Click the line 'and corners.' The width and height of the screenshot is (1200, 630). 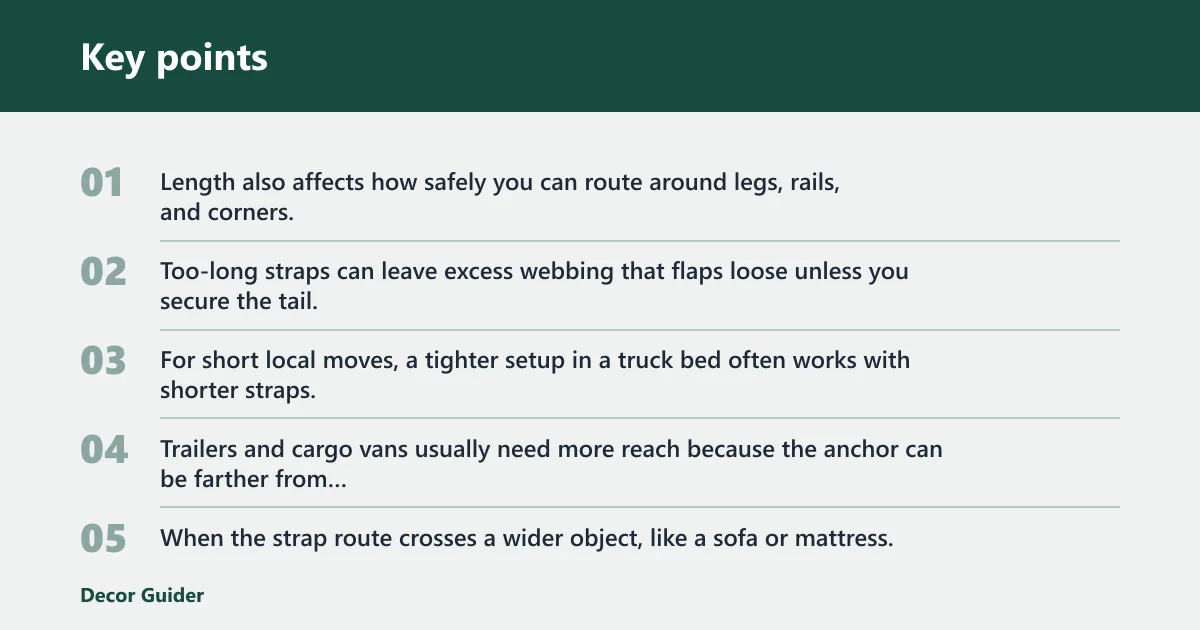pos(226,212)
